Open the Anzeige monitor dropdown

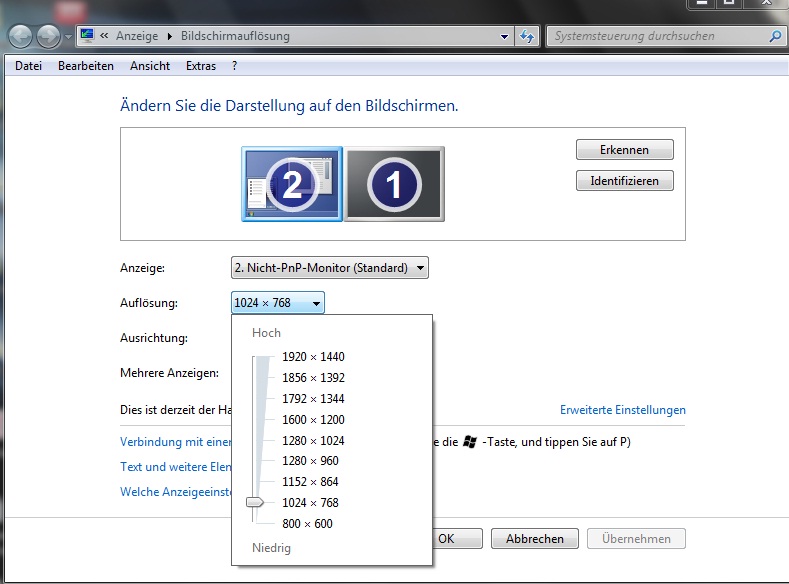330,268
